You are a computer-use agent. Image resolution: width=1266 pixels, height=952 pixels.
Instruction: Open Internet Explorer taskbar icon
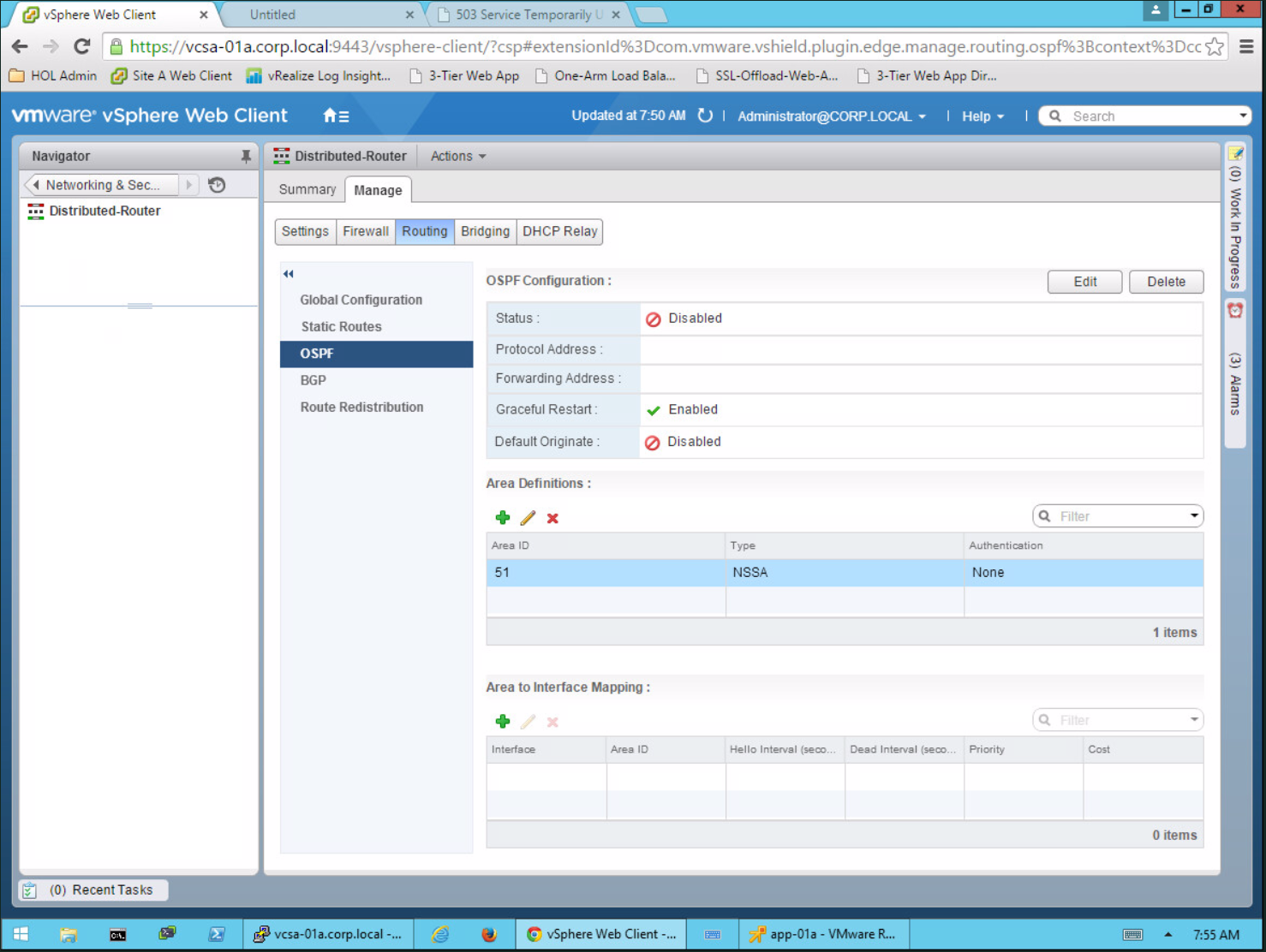point(440,934)
